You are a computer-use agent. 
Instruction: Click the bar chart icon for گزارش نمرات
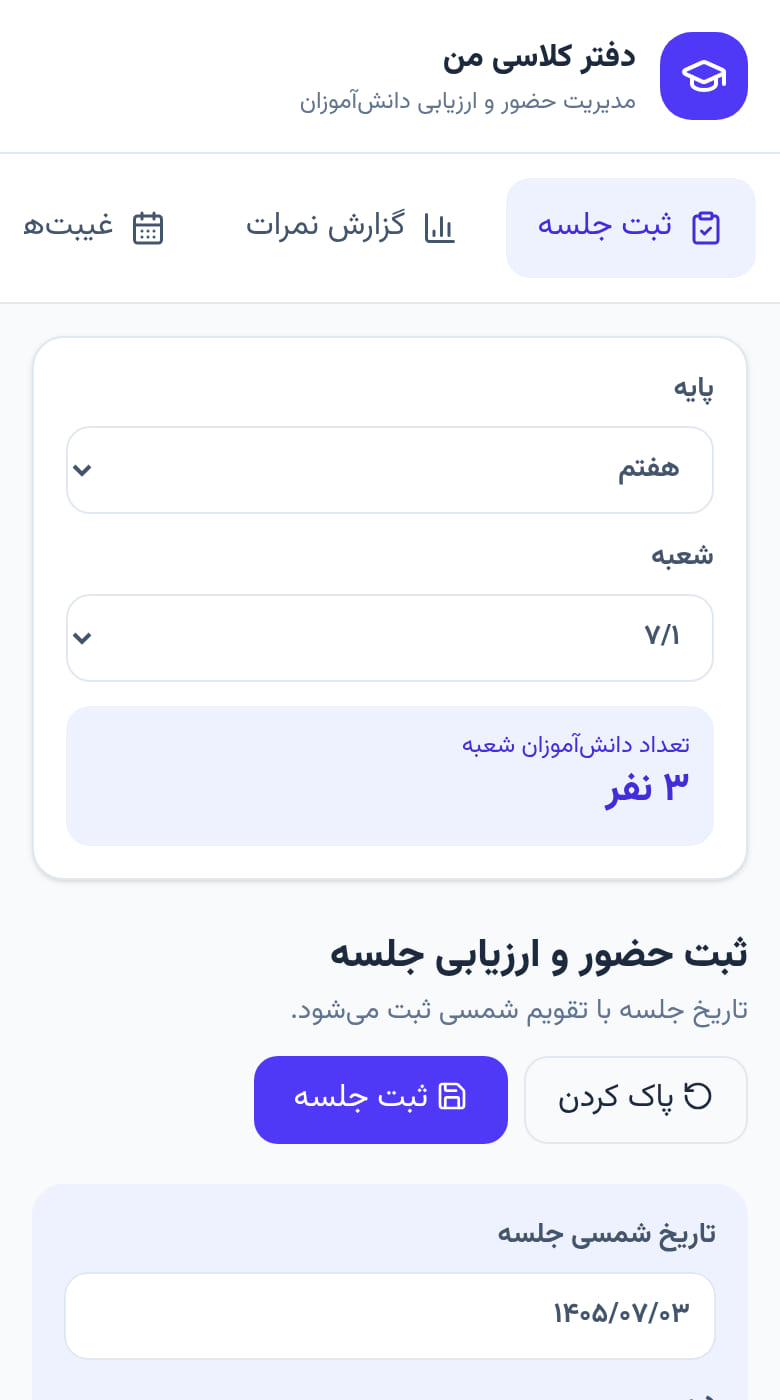pos(439,228)
